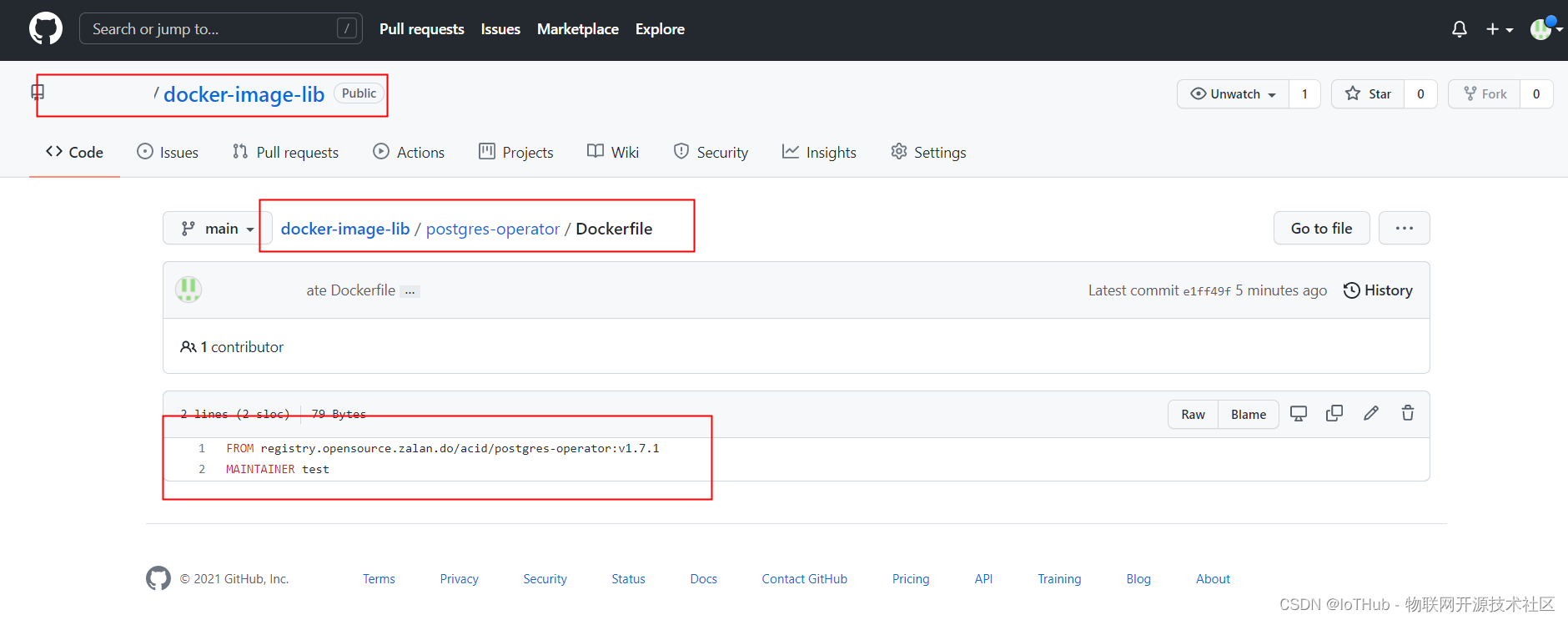Open the three-dots more options button
The width and height of the screenshot is (1568, 620).
pyautogui.click(x=1405, y=228)
